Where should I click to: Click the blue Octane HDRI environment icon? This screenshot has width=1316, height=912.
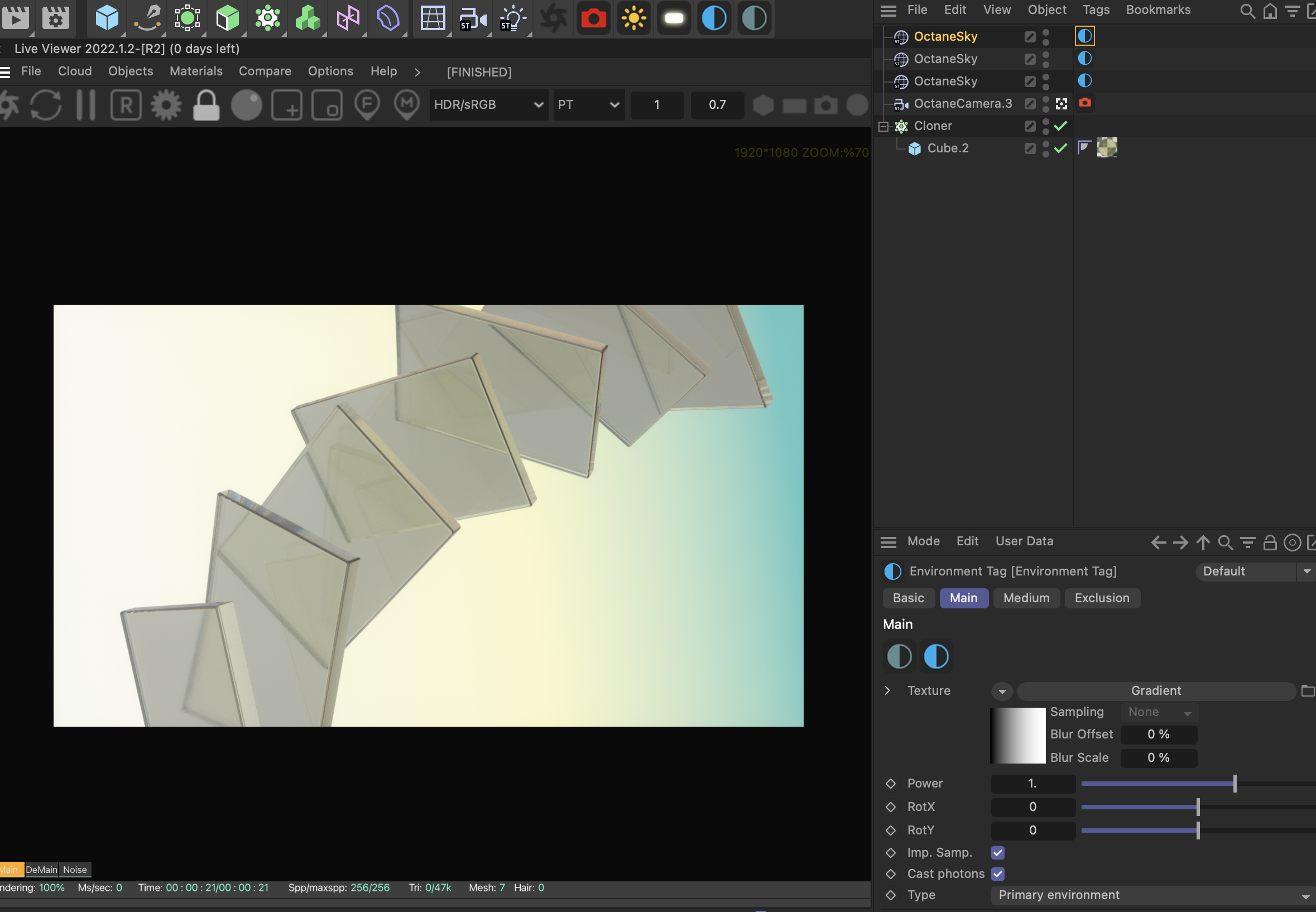click(714, 18)
